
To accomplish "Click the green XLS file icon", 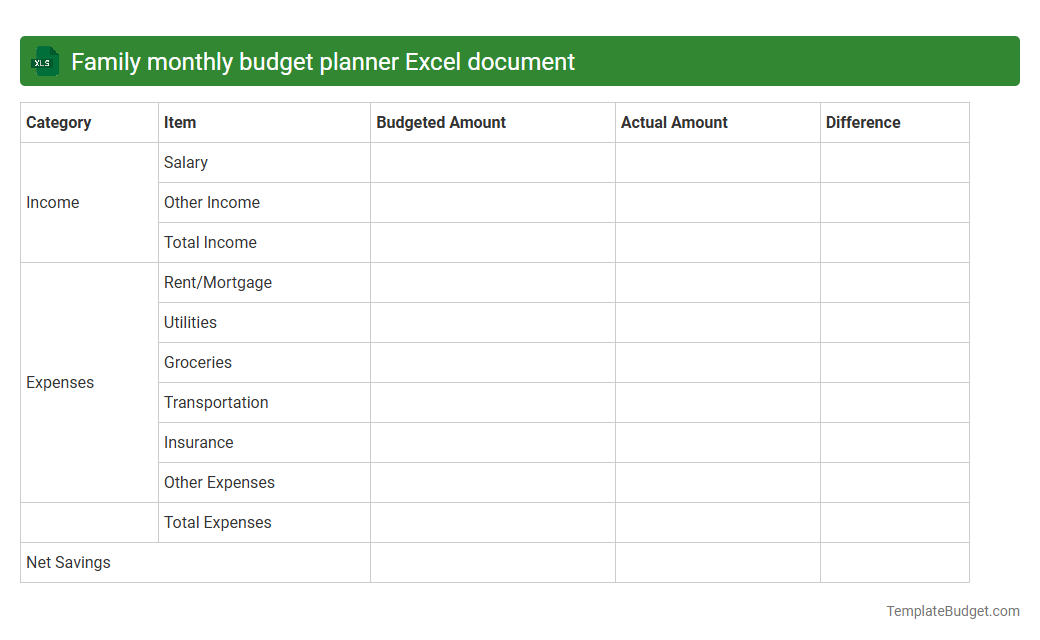I will point(44,61).
